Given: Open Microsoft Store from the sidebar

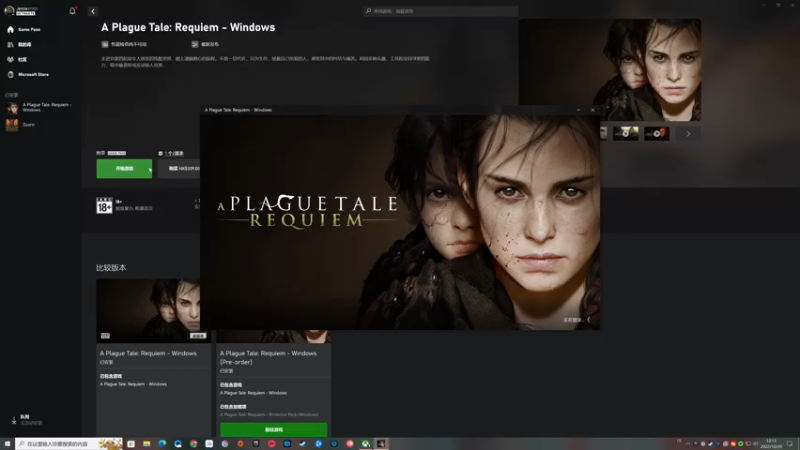Looking at the screenshot, I should [x=28, y=74].
